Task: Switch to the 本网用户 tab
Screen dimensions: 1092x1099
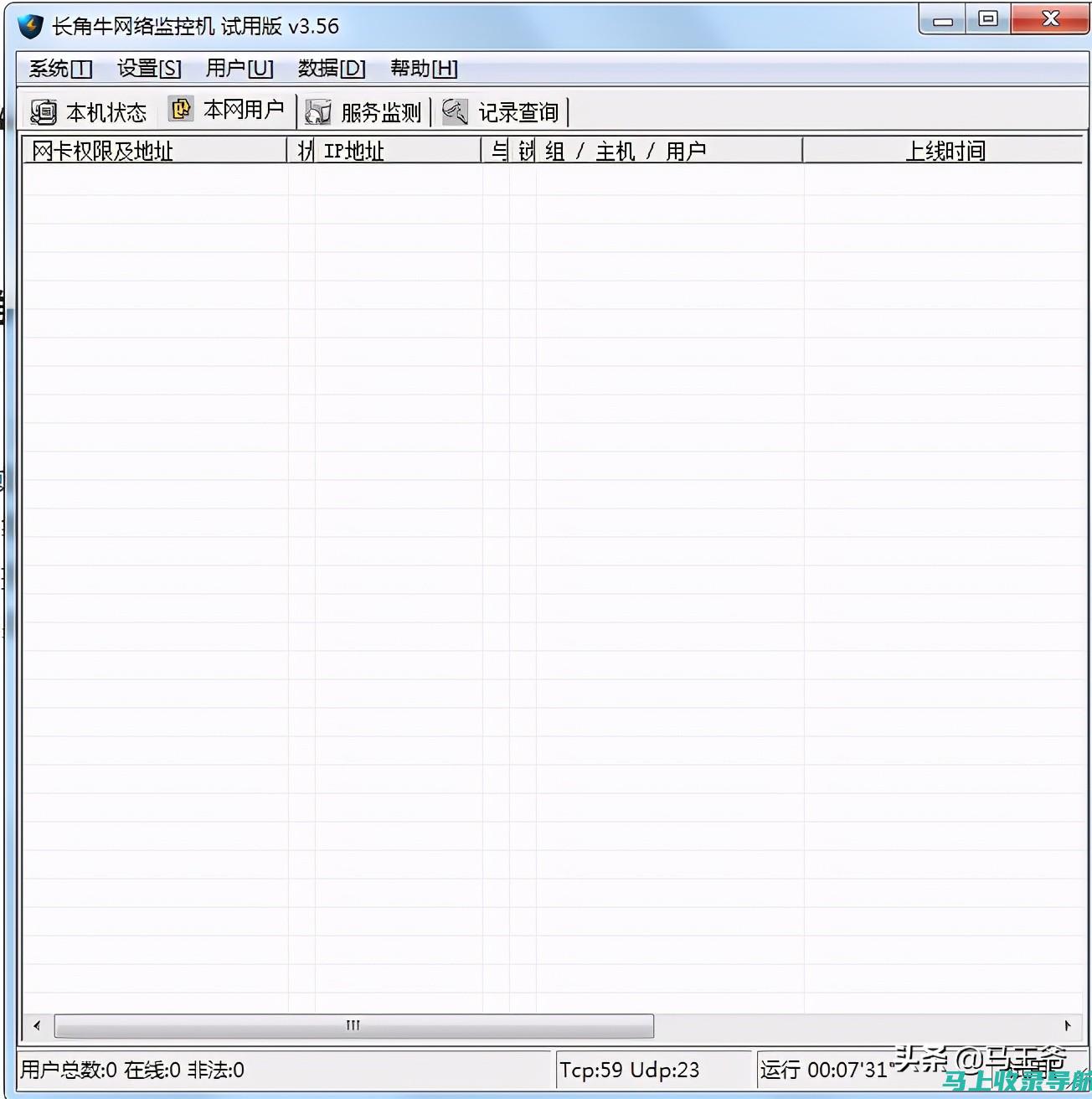Action: click(x=227, y=110)
